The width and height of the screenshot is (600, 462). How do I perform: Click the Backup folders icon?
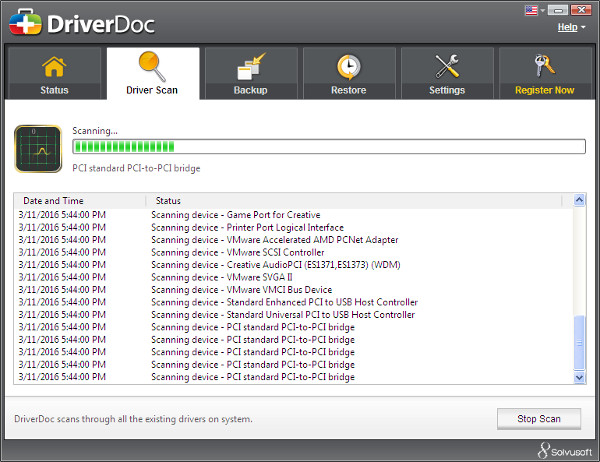250,67
